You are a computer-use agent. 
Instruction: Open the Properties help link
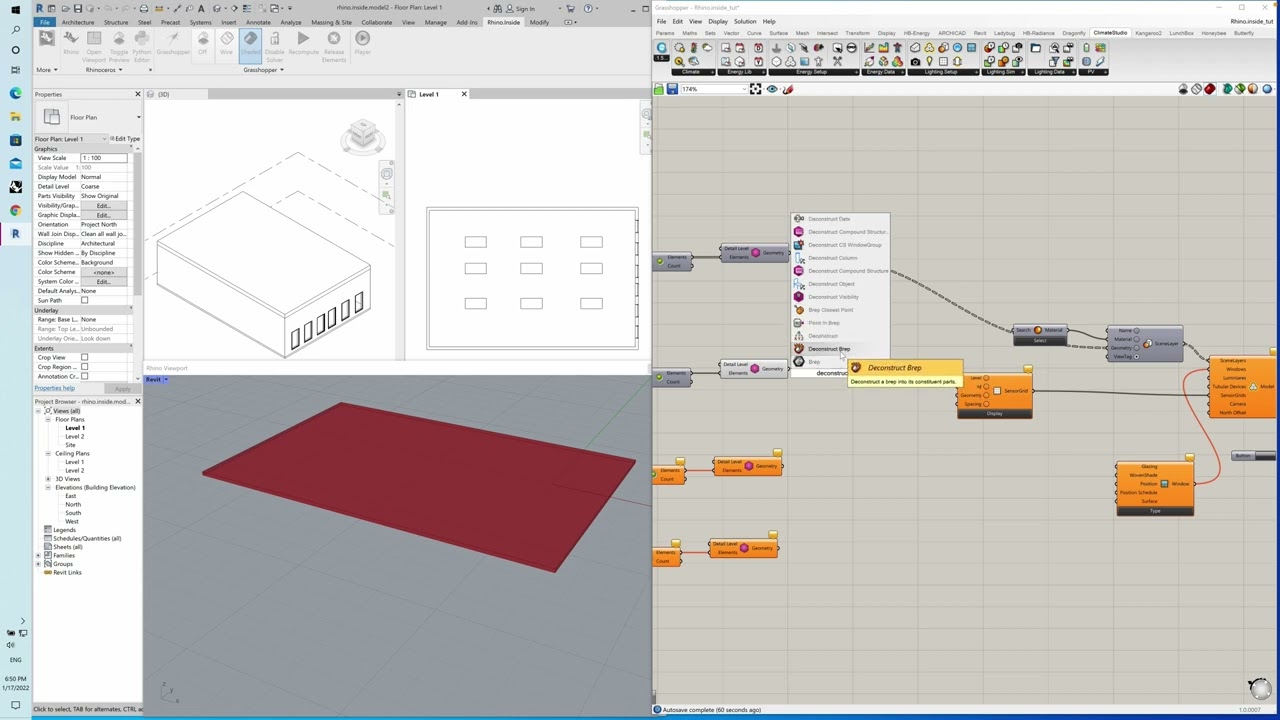[x=54, y=388]
